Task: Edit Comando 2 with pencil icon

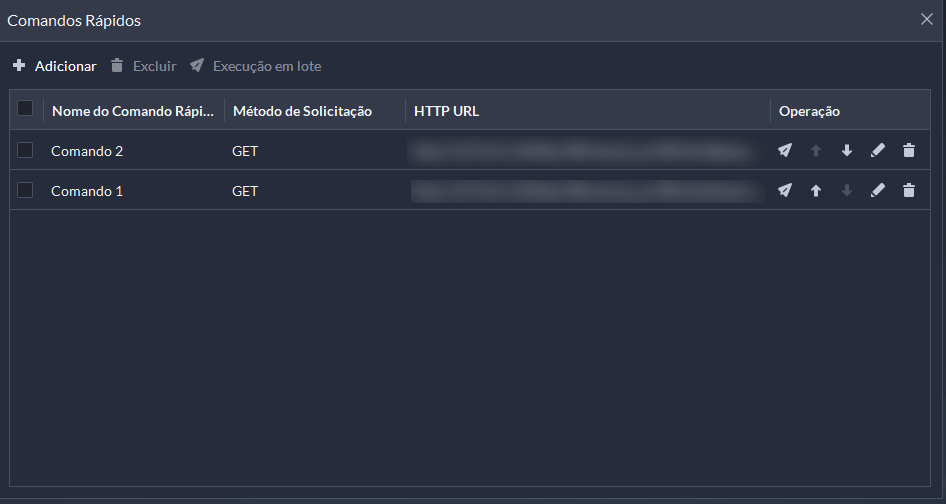Action: pos(878,150)
